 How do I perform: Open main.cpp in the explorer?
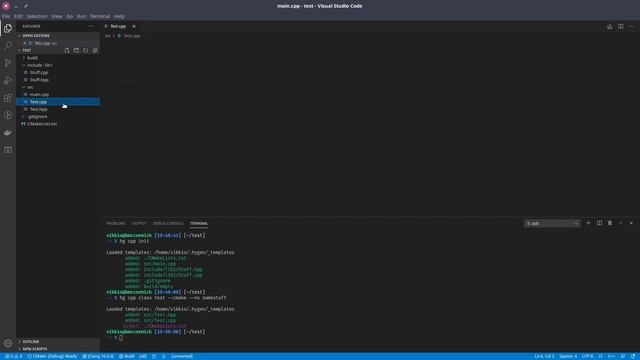58,94
